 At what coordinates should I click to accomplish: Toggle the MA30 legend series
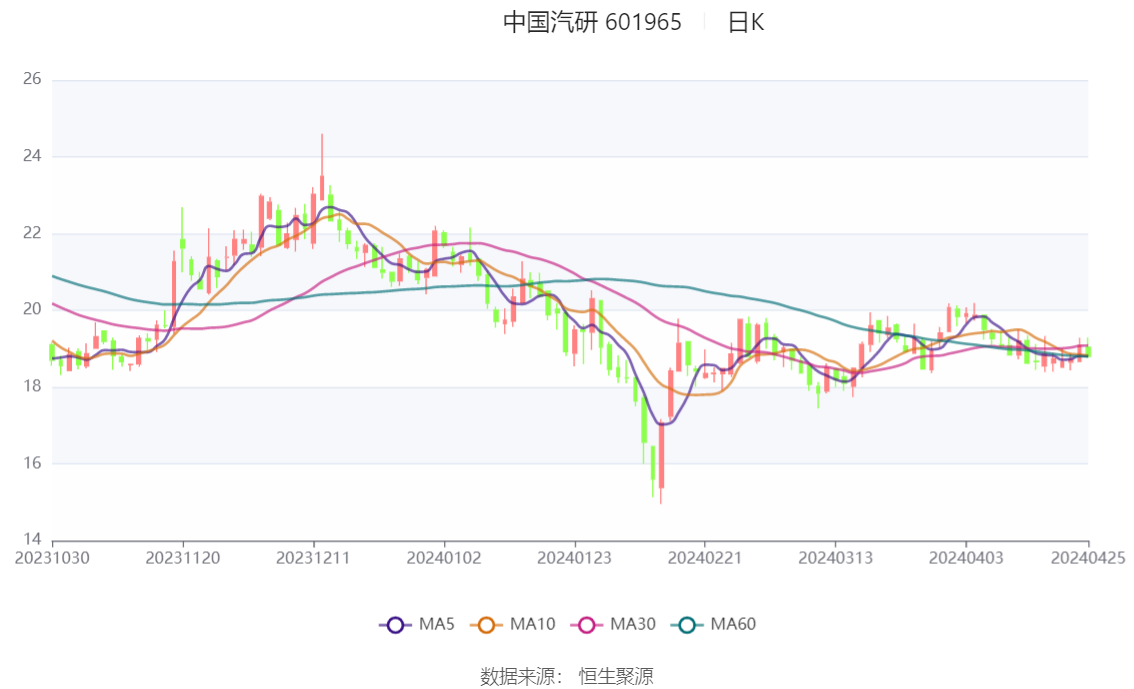click(x=613, y=625)
